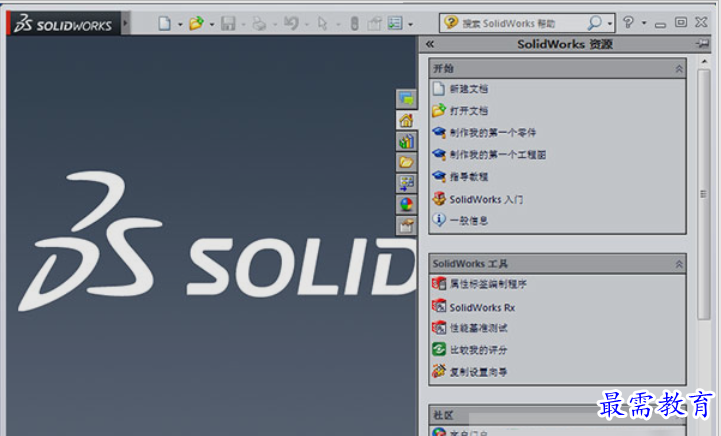The height and width of the screenshot is (436, 721).
Task: Click the Help question mark icon
Action: (628, 22)
